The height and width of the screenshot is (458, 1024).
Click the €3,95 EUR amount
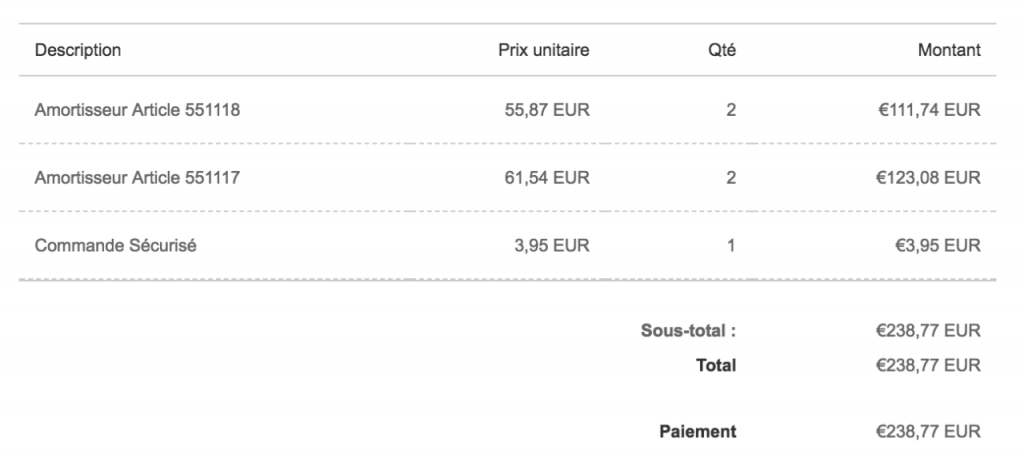[x=938, y=246]
